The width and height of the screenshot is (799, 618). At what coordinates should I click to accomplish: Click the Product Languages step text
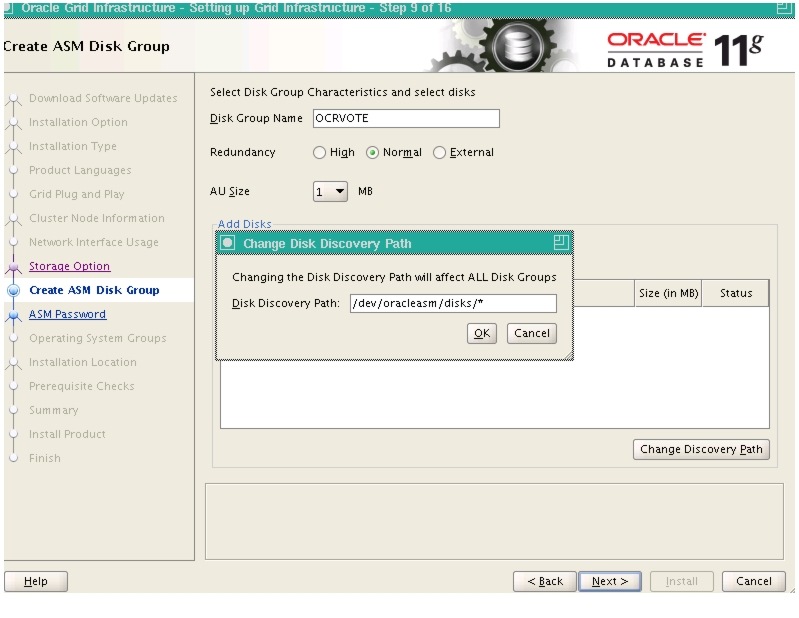pos(80,170)
